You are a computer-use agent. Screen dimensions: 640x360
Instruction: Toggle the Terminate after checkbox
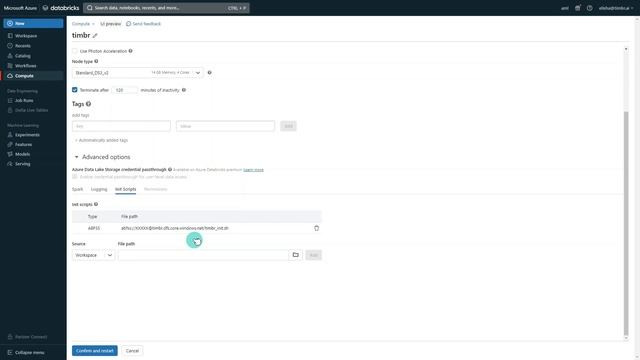[x=75, y=90]
